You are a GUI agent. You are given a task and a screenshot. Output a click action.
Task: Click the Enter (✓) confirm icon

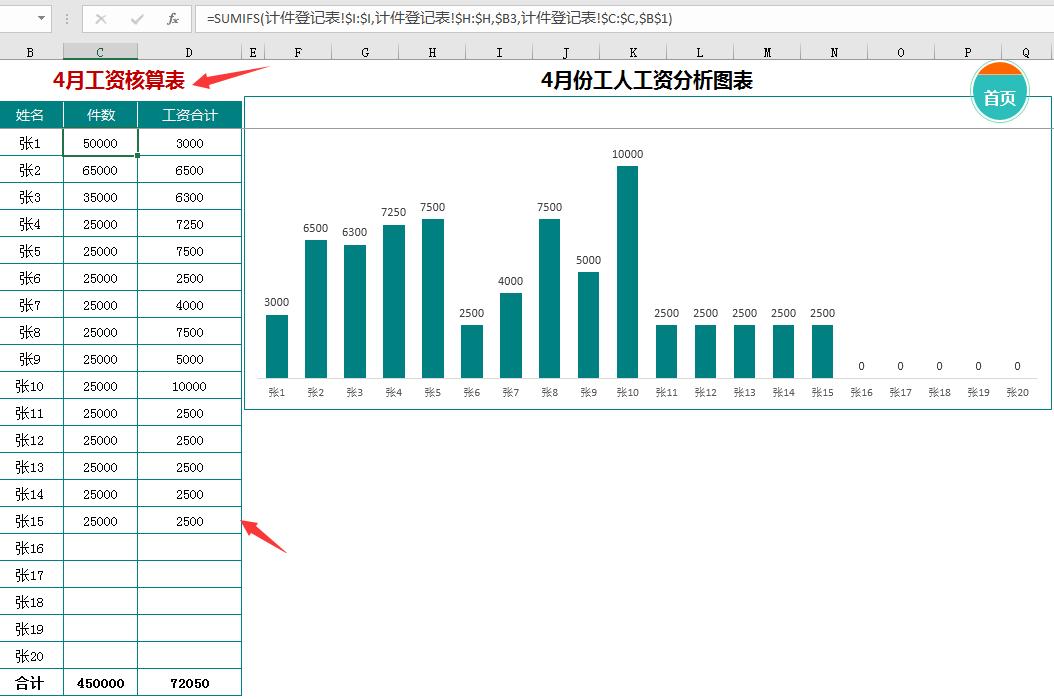pyautogui.click(x=138, y=18)
